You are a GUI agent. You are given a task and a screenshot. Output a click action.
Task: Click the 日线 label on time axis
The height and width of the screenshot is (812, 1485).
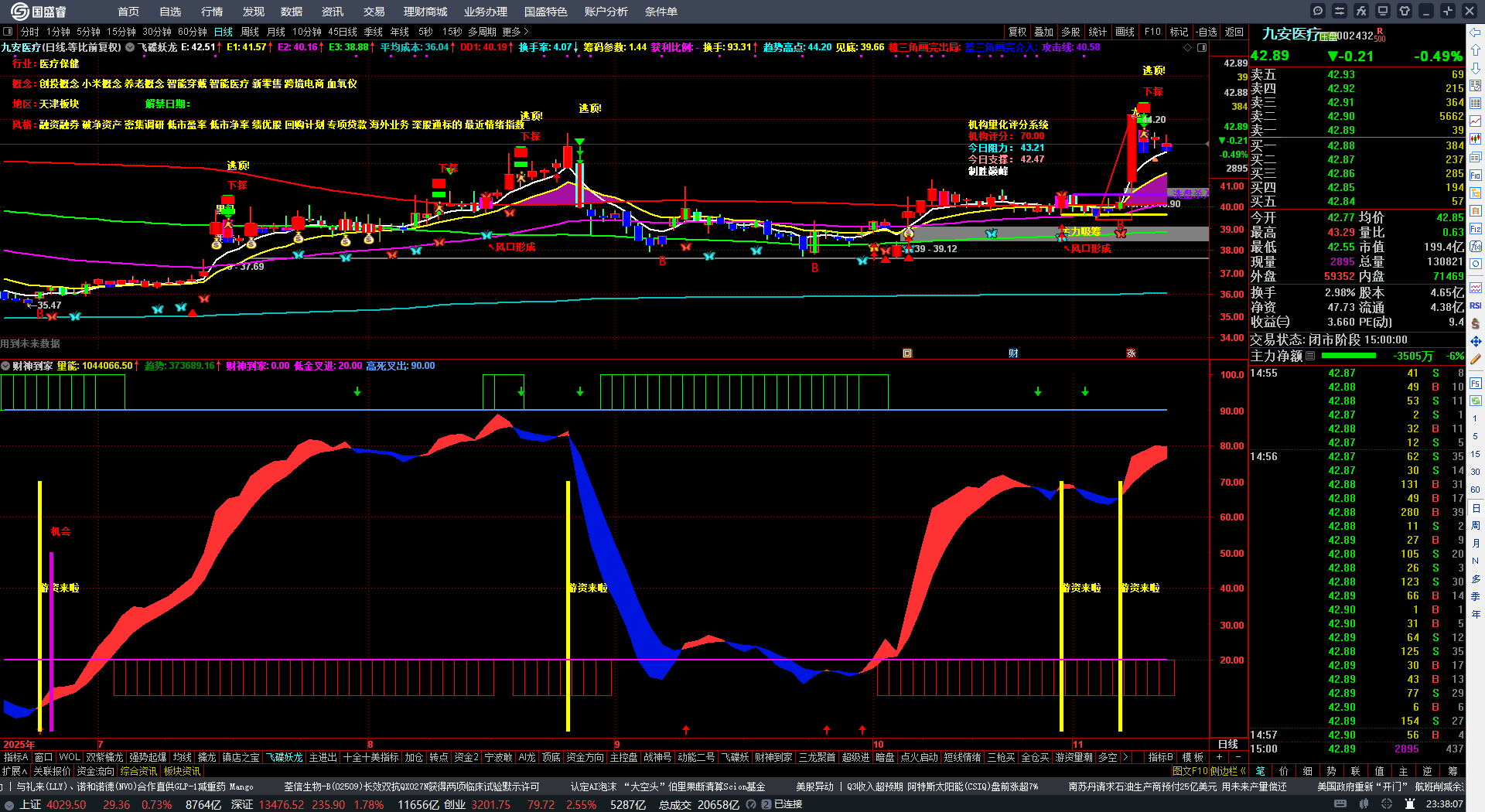(1228, 744)
